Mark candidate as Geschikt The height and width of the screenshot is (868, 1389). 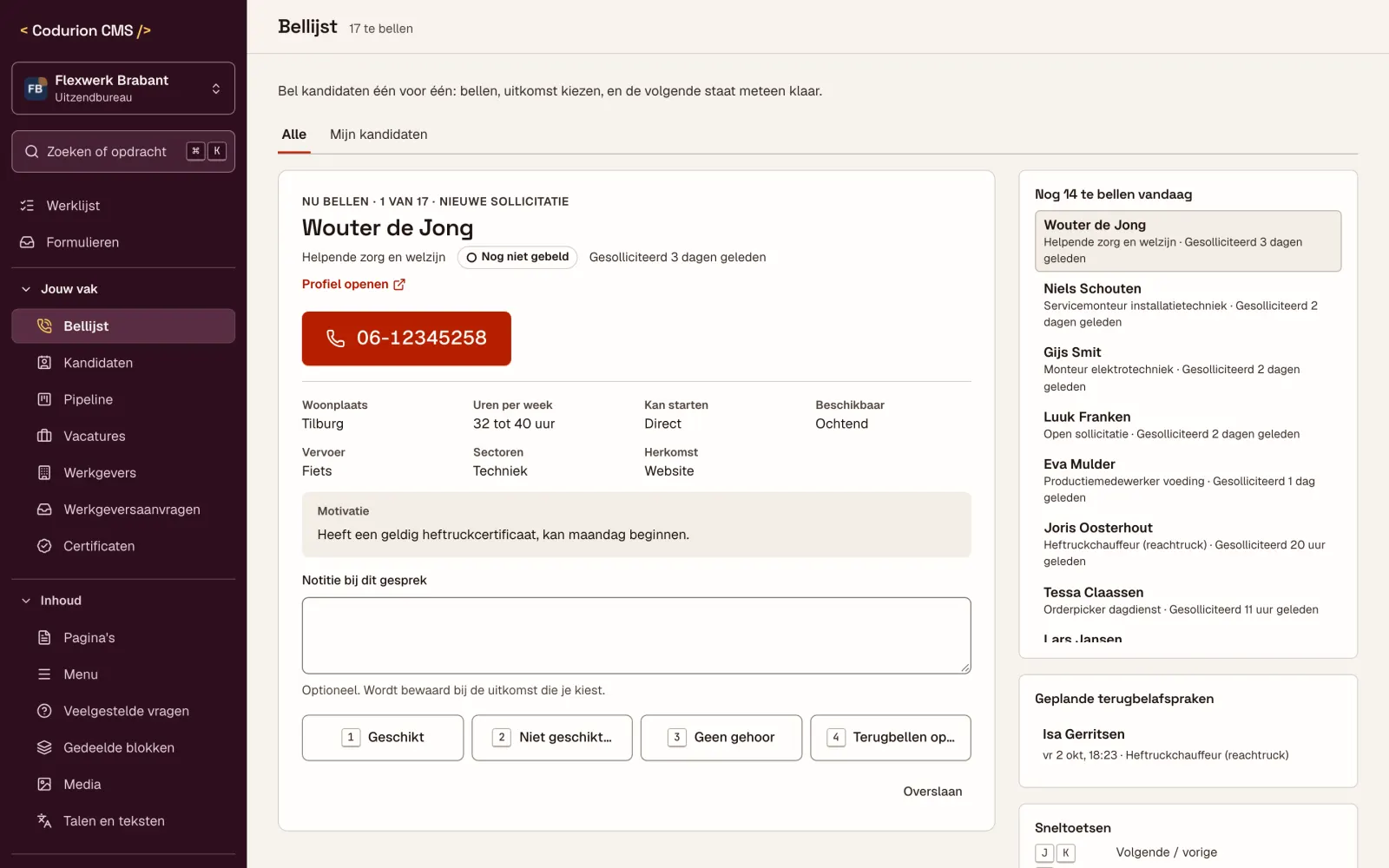383,738
